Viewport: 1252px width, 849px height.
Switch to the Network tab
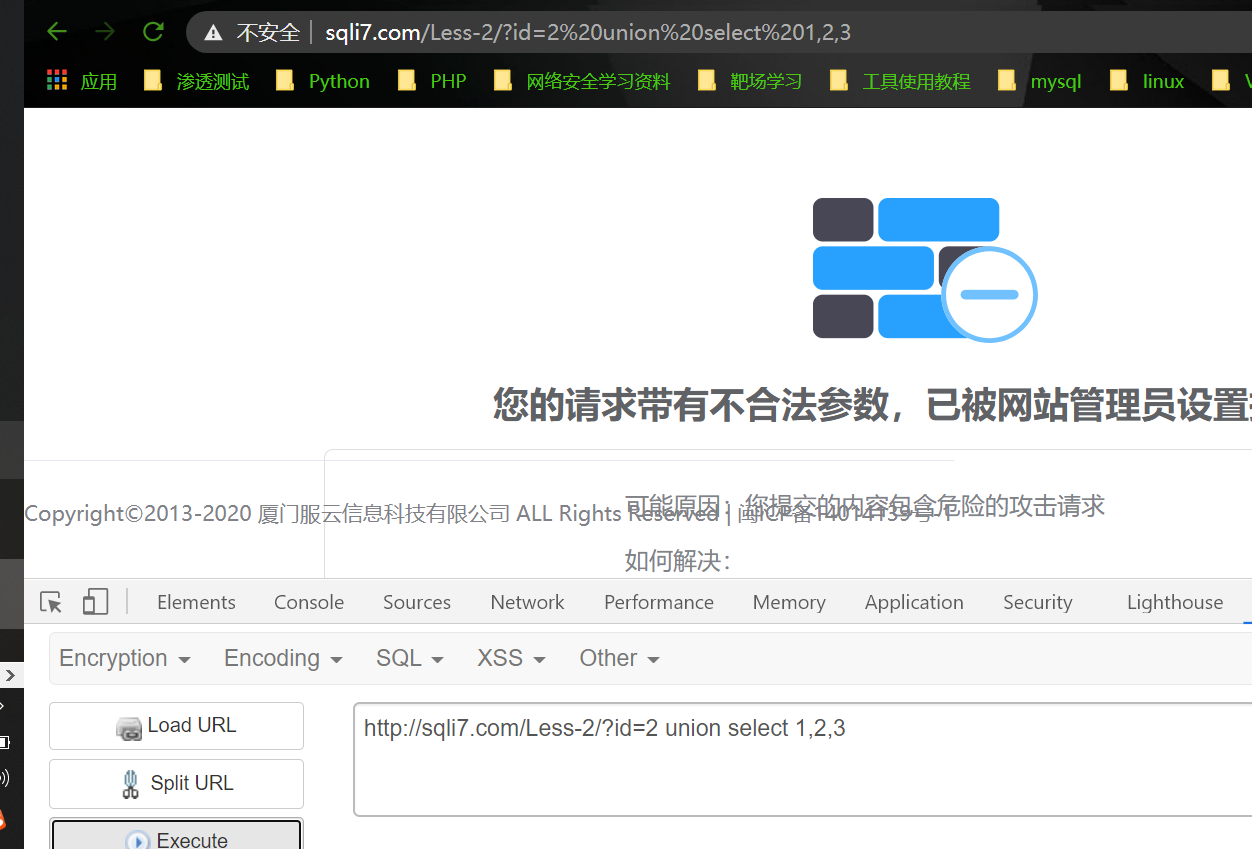coord(527,602)
